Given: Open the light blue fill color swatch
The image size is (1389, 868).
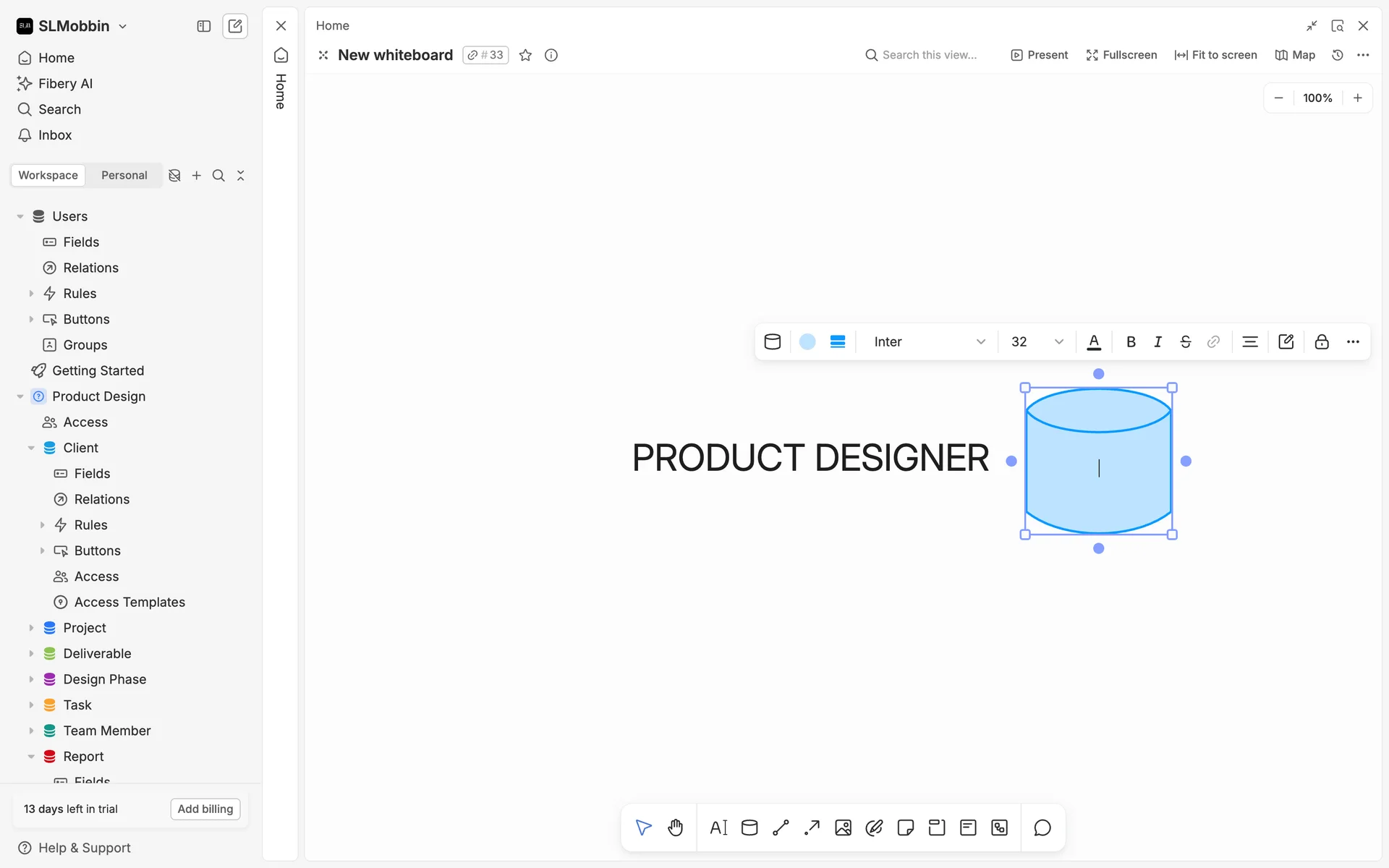Looking at the screenshot, I should (807, 342).
